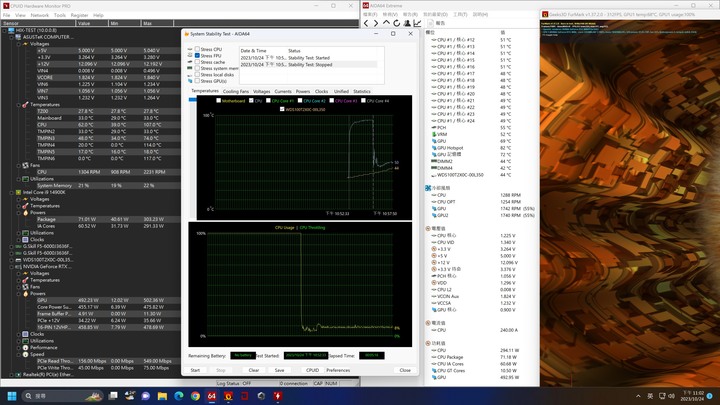The height and width of the screenshot is (405, 720).
Task: Click the flame icon in the System Stability Test title
Action: [186, 34]
